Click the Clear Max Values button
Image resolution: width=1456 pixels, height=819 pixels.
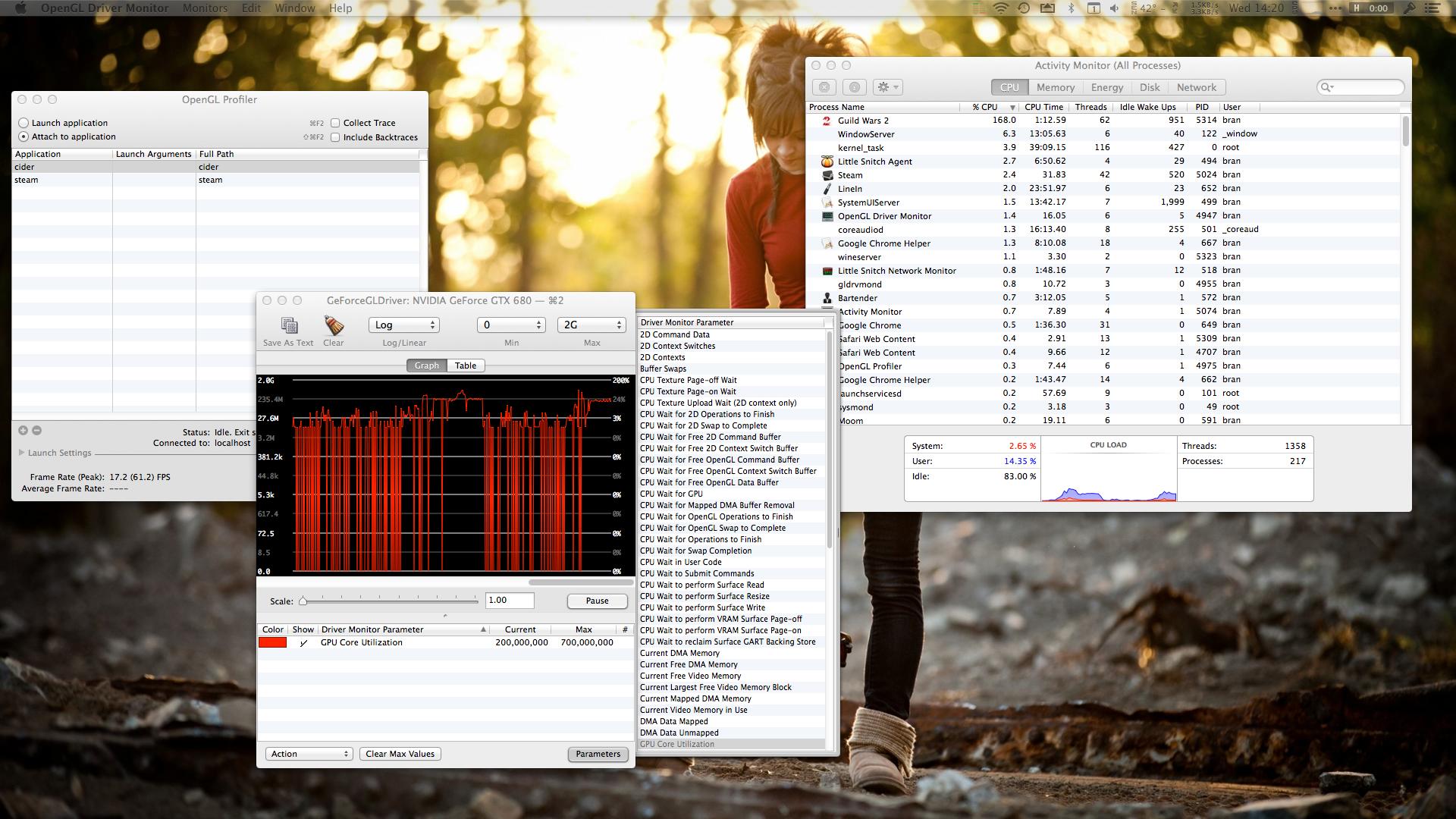pyautogui.click(x=400, y=754)
